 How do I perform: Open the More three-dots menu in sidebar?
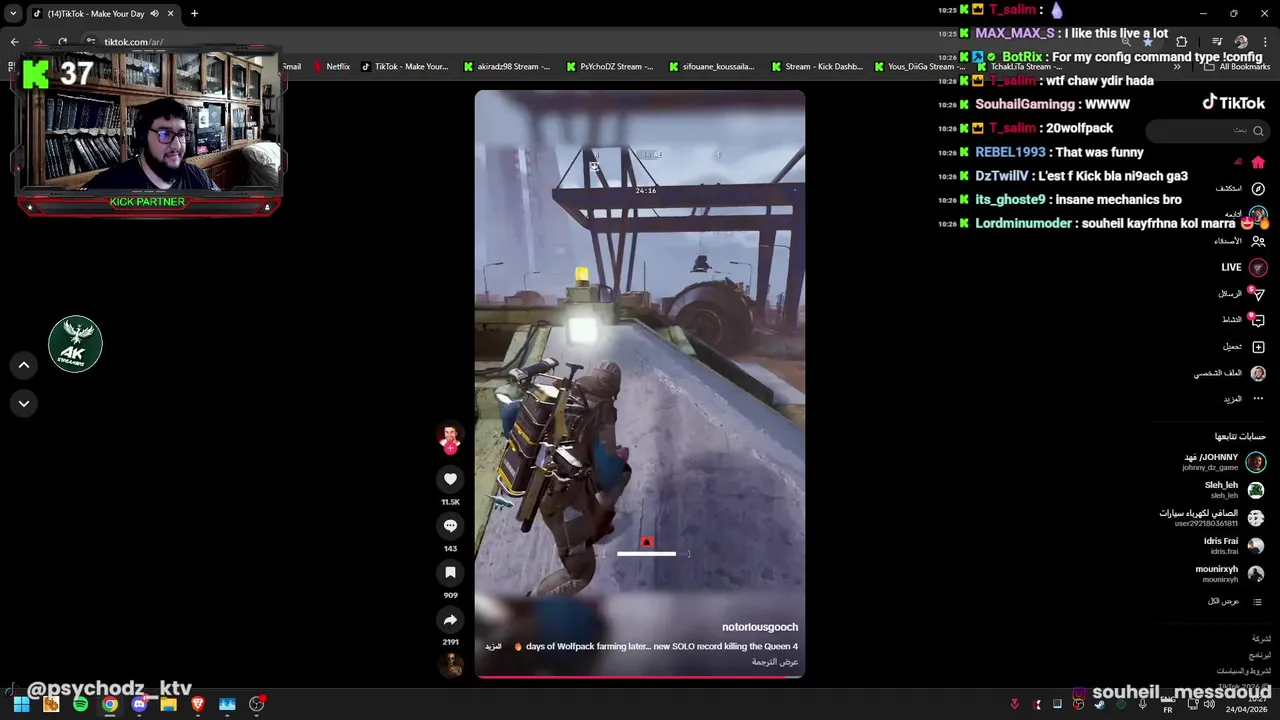coord(1258,399)
